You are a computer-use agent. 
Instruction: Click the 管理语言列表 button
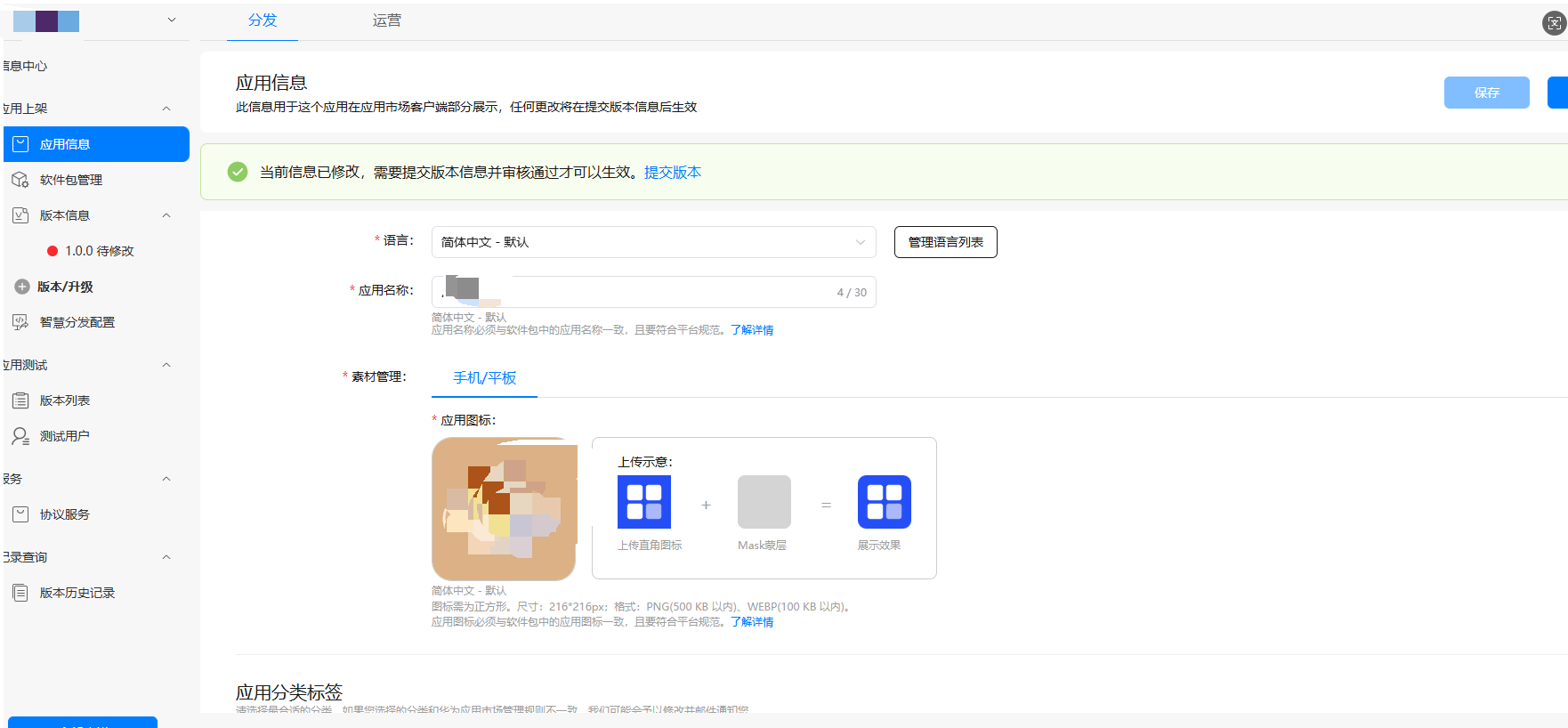(x=945, y=242)
